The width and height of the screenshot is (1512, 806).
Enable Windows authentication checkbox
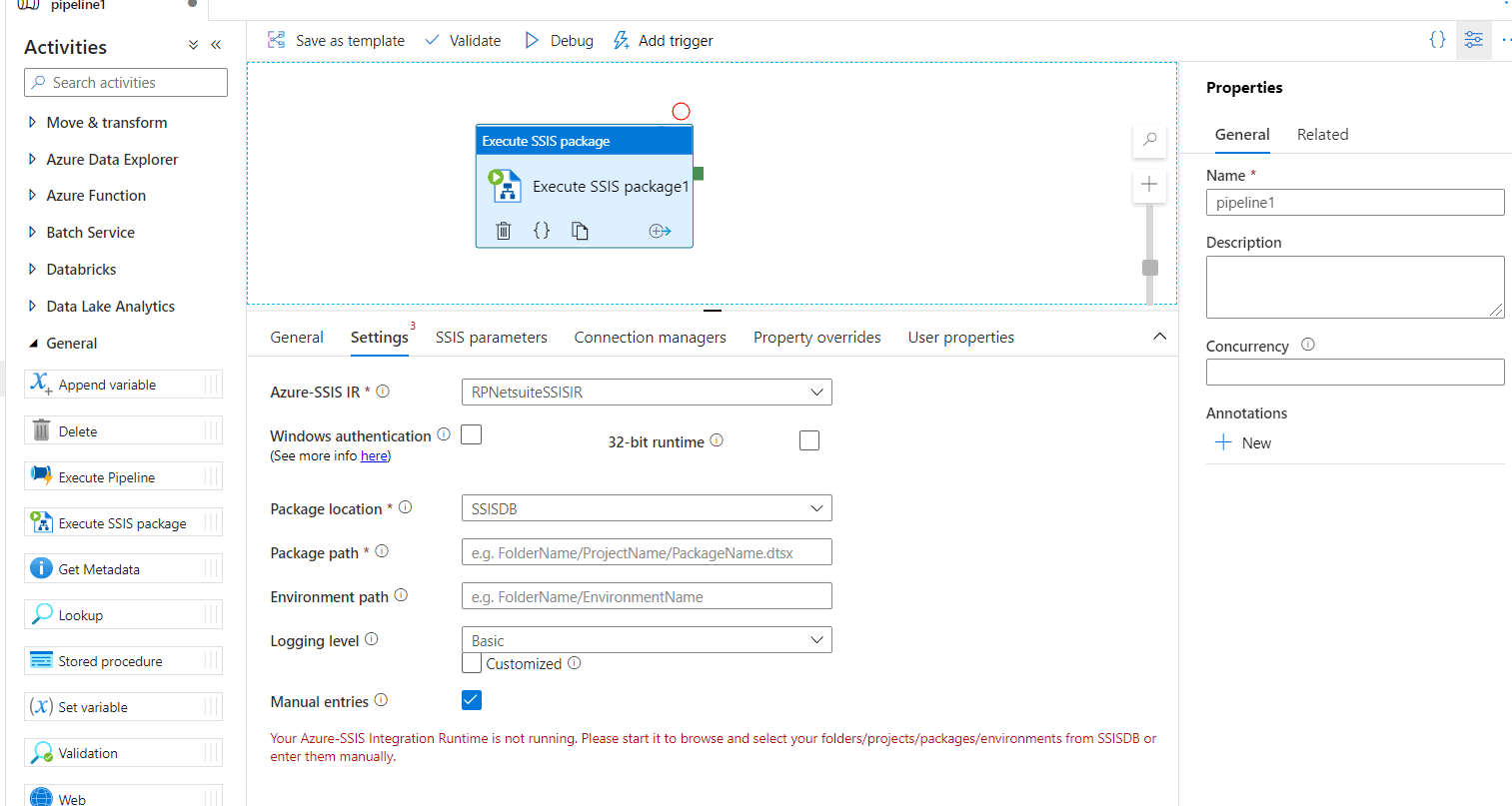coord(472,434)
